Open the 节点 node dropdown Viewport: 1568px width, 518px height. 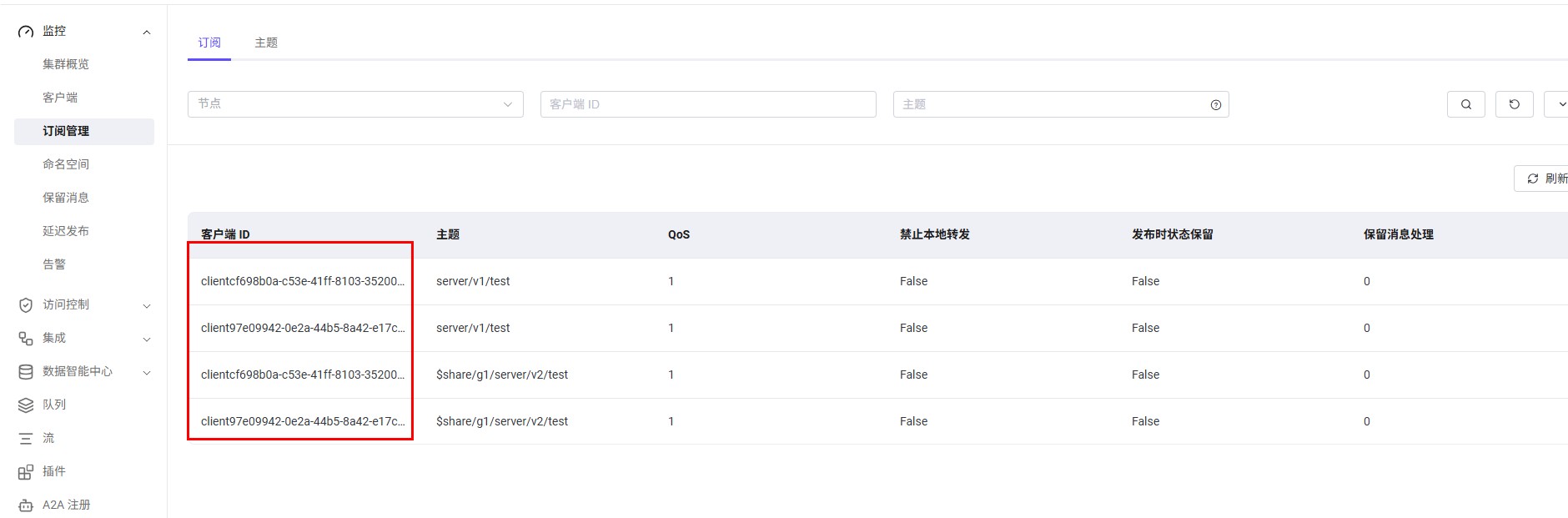coord(355,104)
